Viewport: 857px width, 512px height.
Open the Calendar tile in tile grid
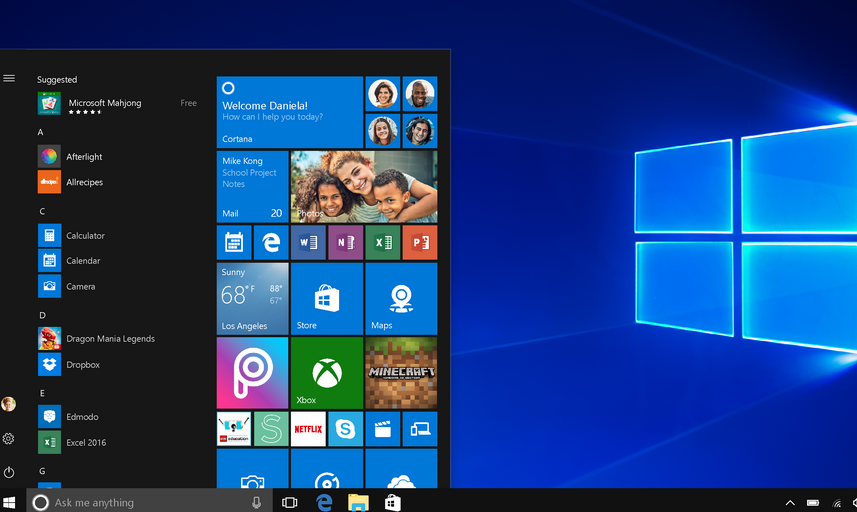234,242
